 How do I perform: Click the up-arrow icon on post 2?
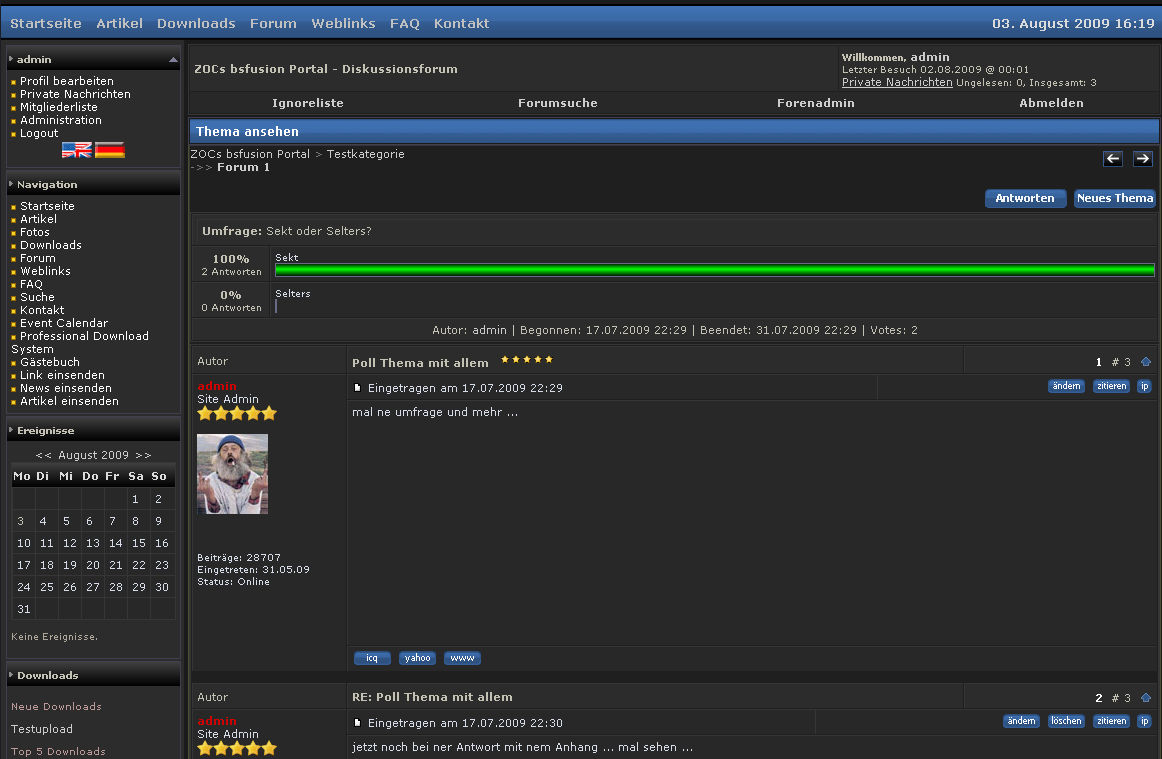coord(1146,698)
